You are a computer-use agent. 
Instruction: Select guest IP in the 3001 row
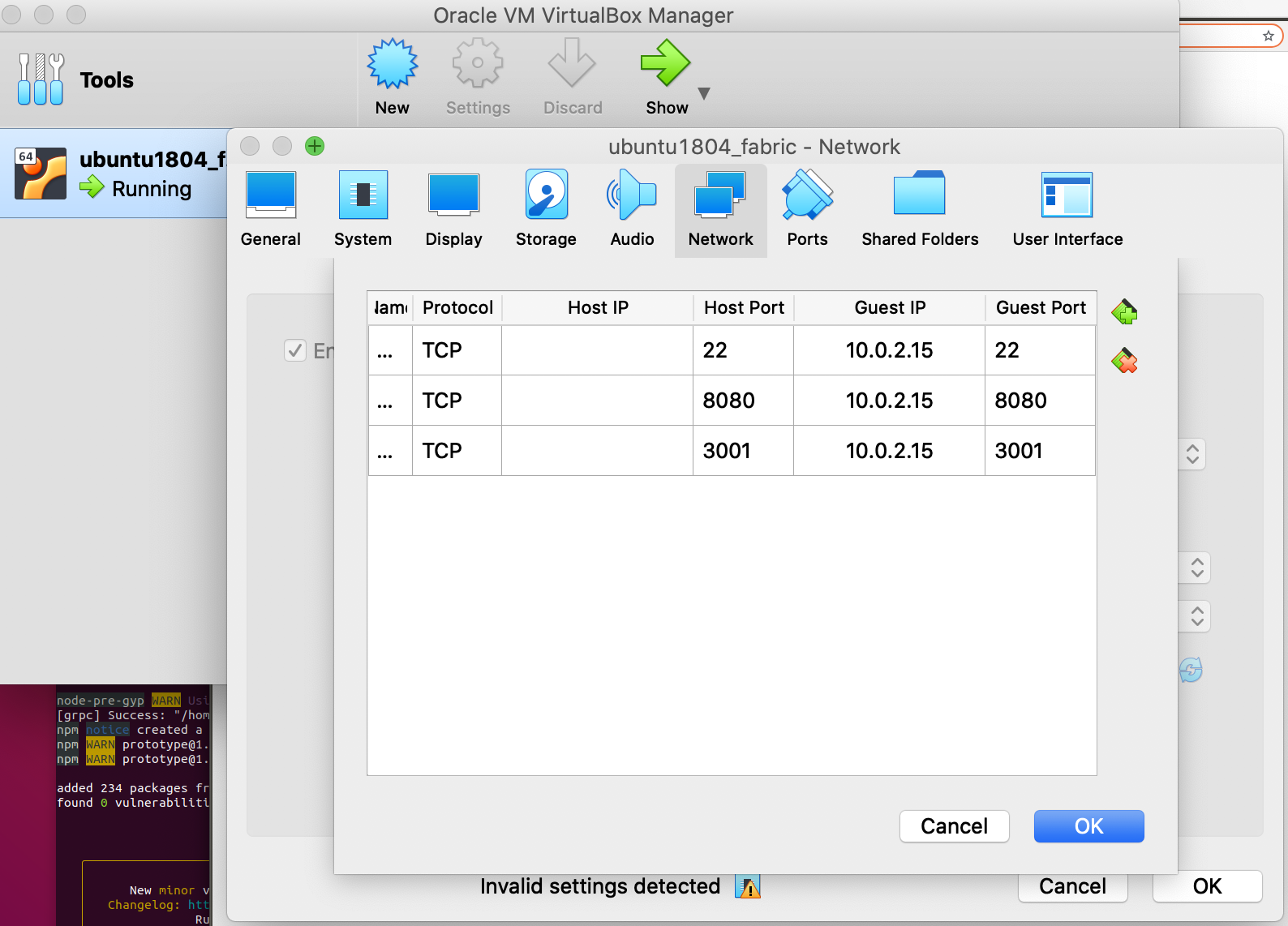(x=890, y=451)
